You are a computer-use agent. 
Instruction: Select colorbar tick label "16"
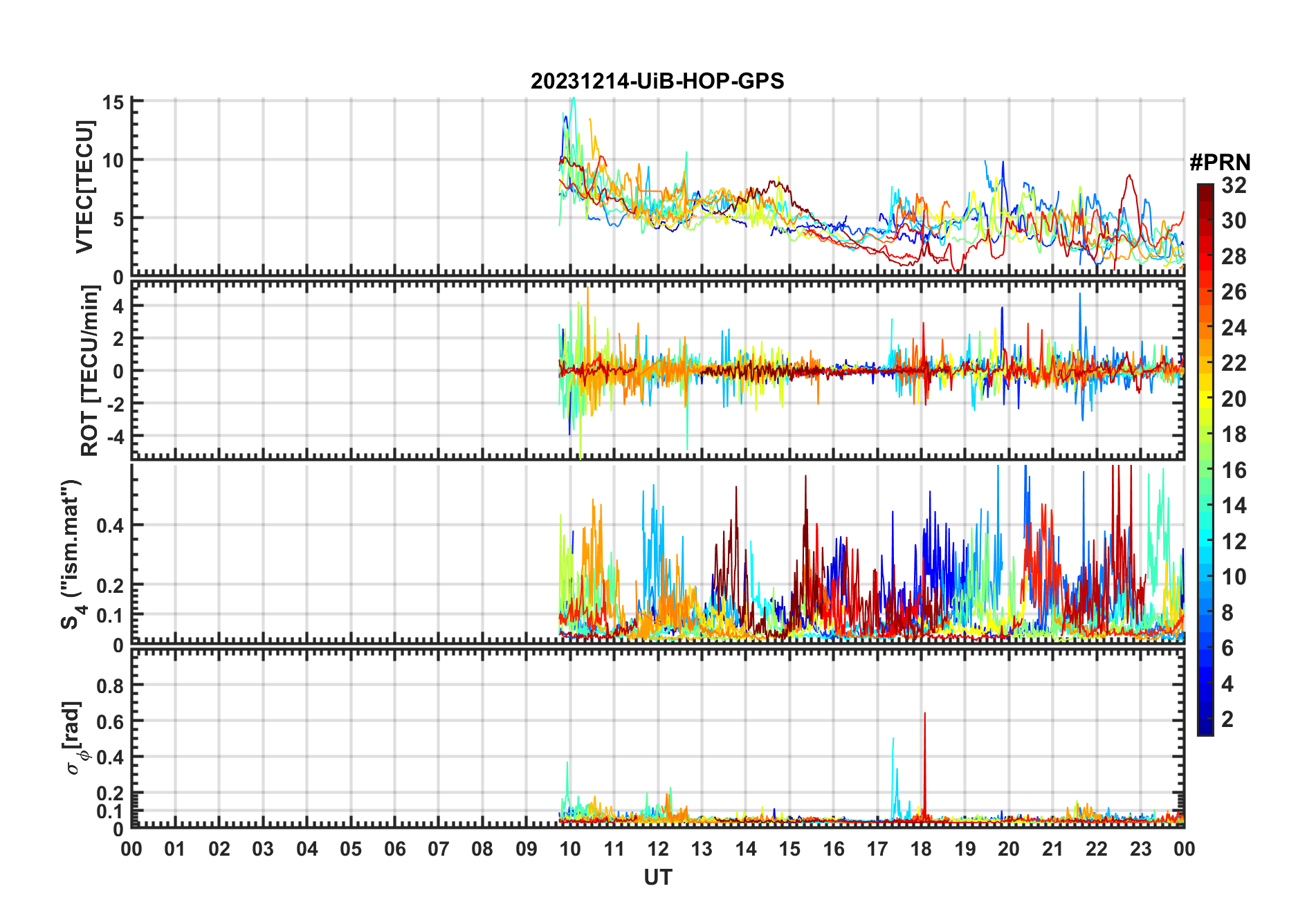click(x=1234, y=470)
